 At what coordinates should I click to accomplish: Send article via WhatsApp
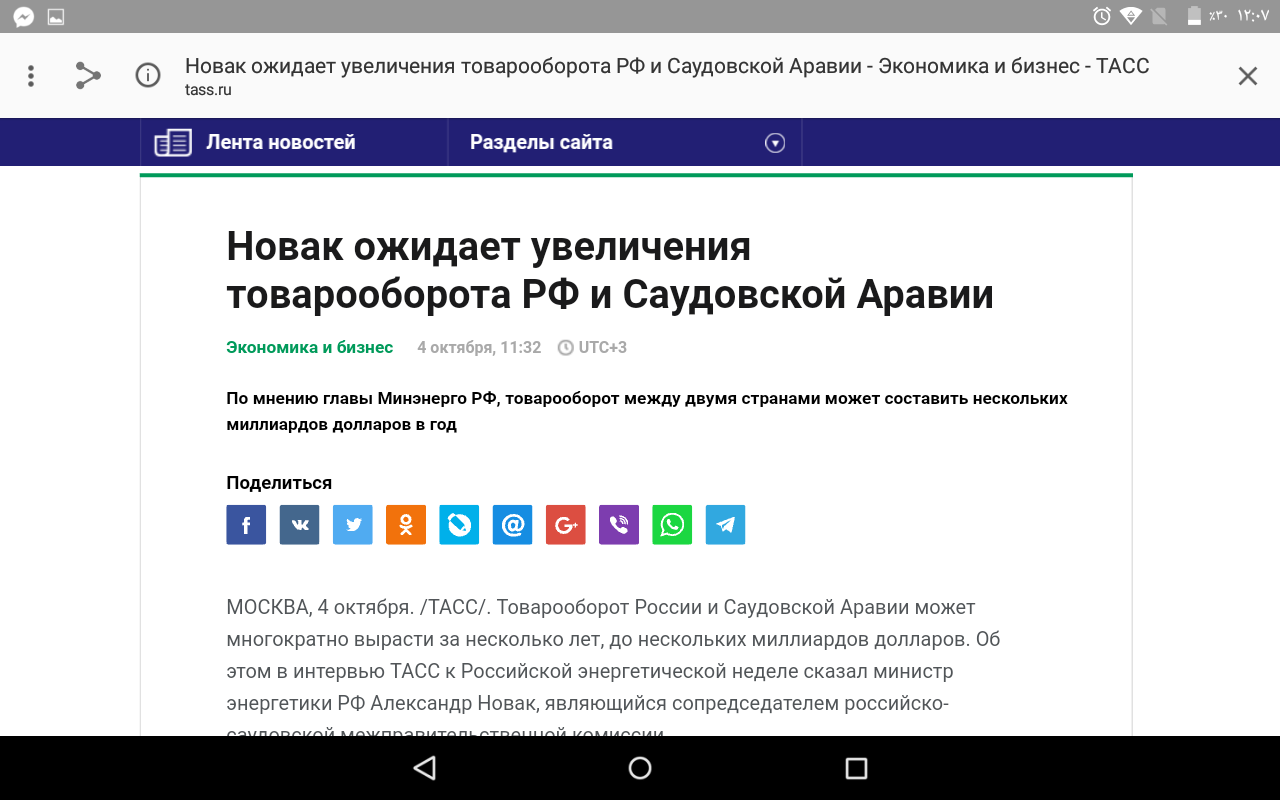point(672,525)
